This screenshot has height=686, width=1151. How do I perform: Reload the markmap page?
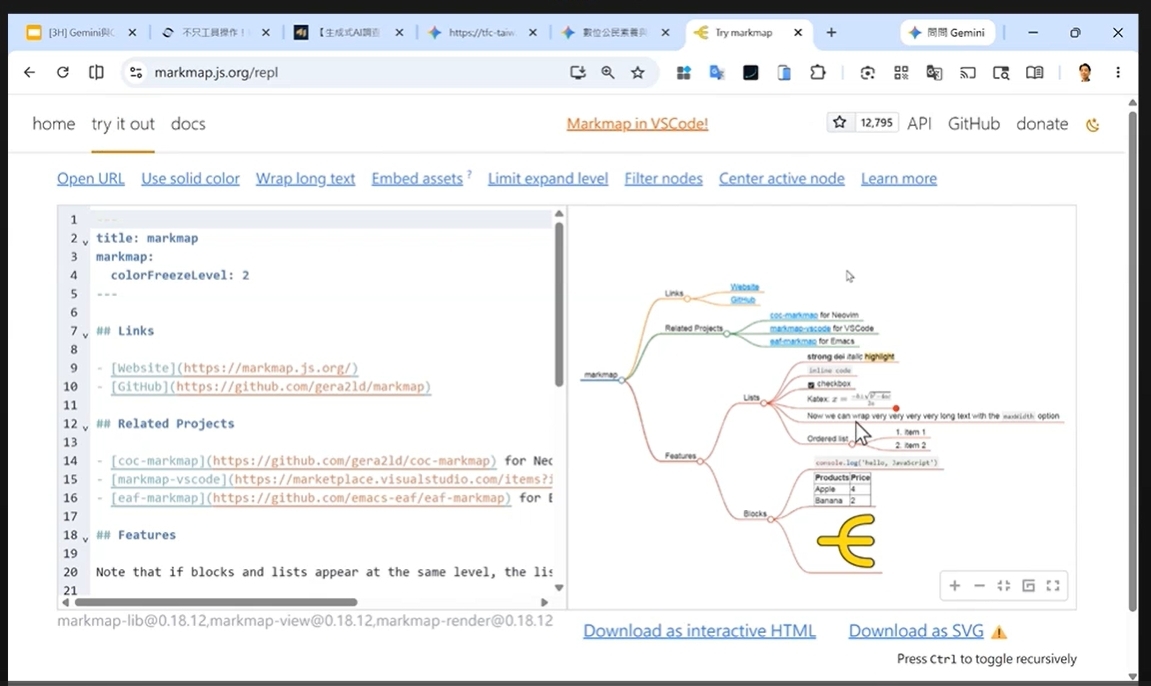(x=62, y=72)
